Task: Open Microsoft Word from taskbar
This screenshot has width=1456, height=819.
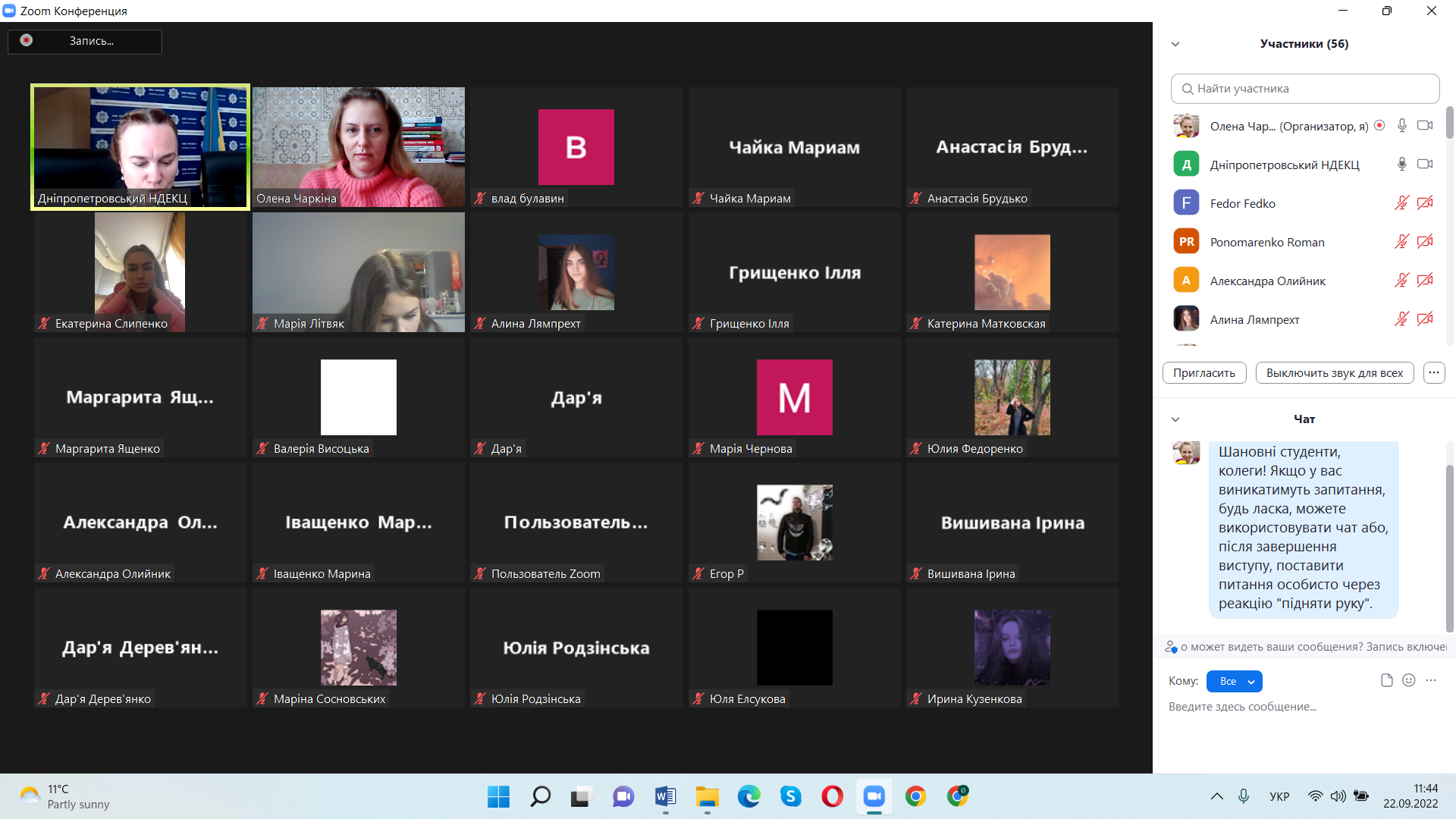Action: [x=665, y=796]
